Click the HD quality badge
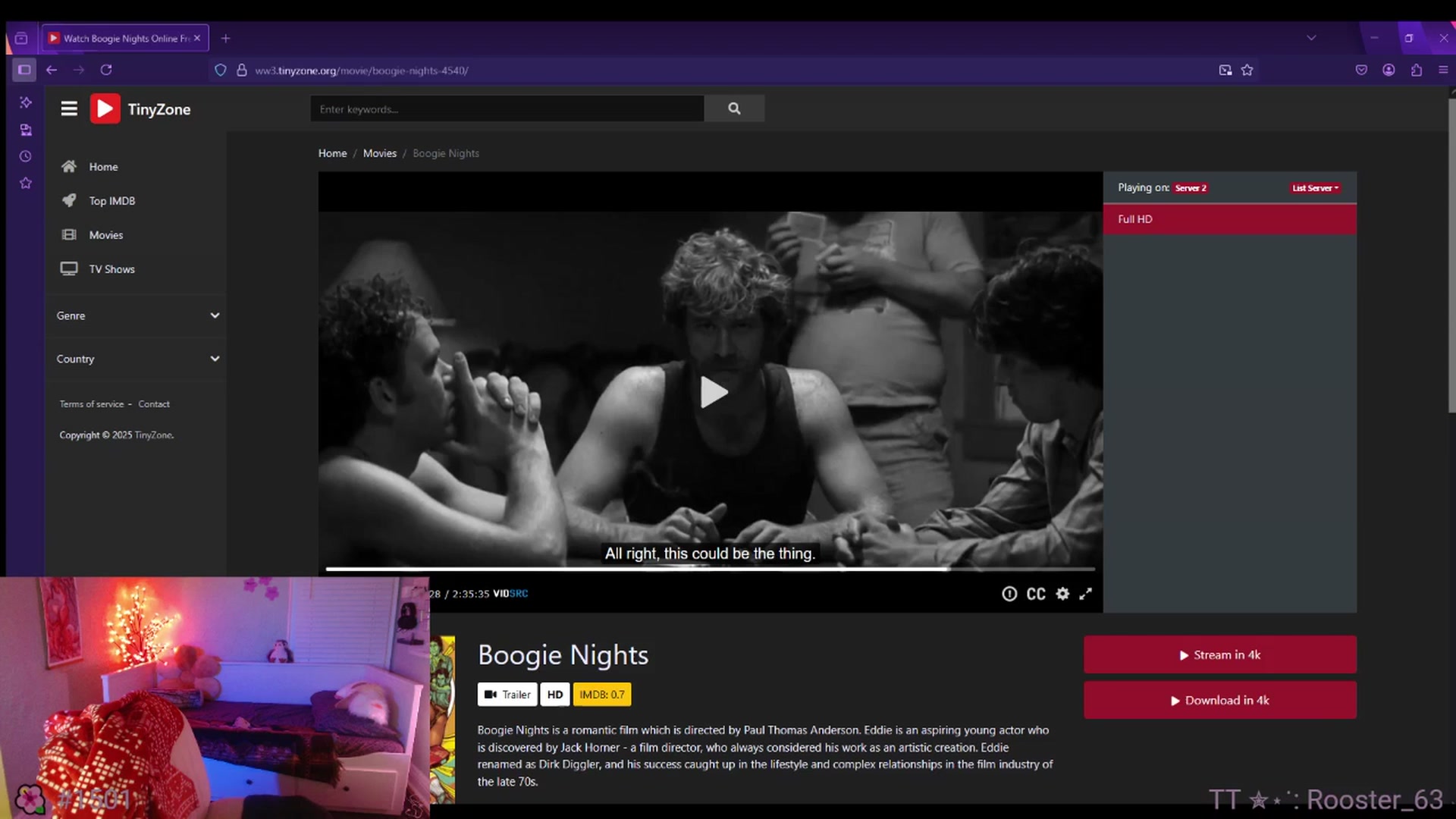Screen dimensions: 1456x819 pyautogui.click(x=555, y=695)
